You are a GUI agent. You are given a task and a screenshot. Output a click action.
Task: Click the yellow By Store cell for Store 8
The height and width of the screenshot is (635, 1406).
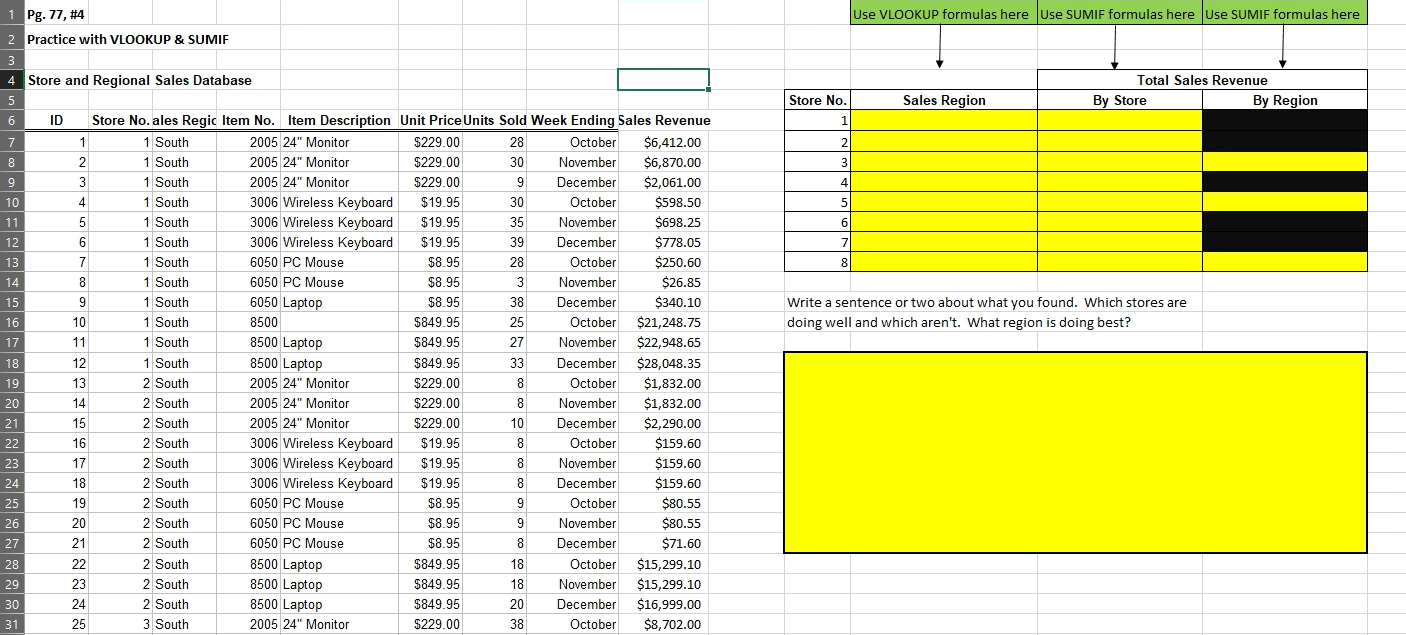[x=1120, y=262]
